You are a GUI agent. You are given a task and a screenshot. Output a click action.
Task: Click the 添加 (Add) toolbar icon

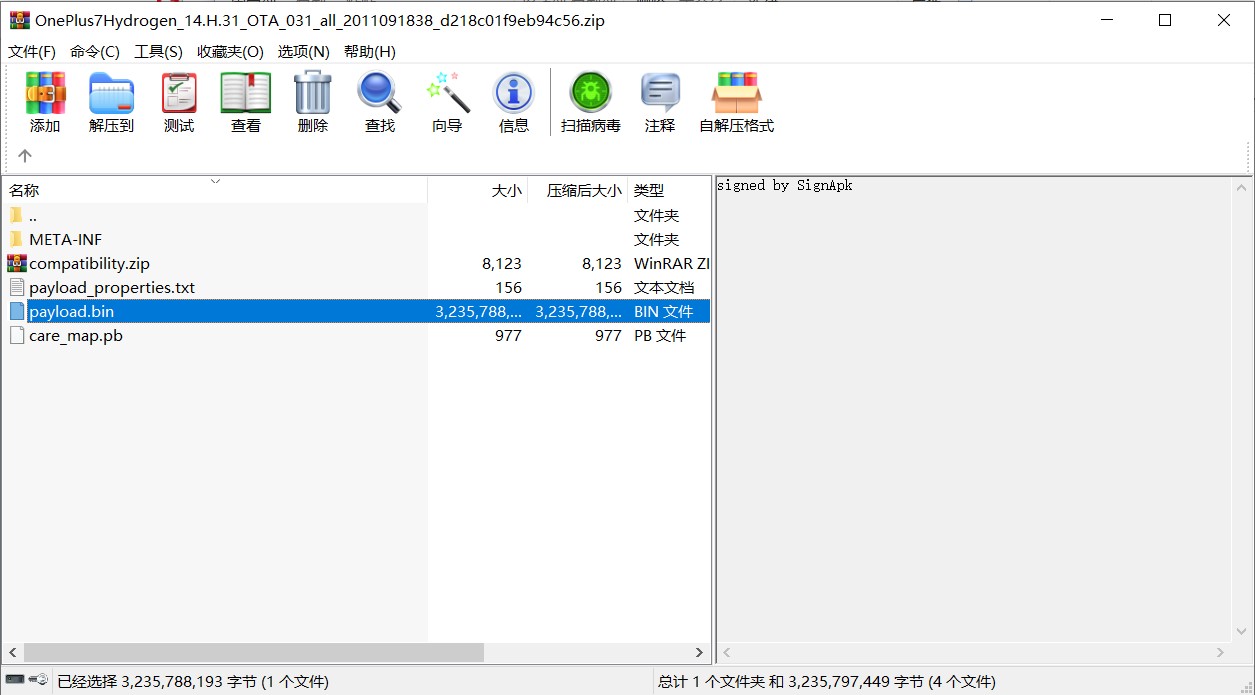pos(45,93)
